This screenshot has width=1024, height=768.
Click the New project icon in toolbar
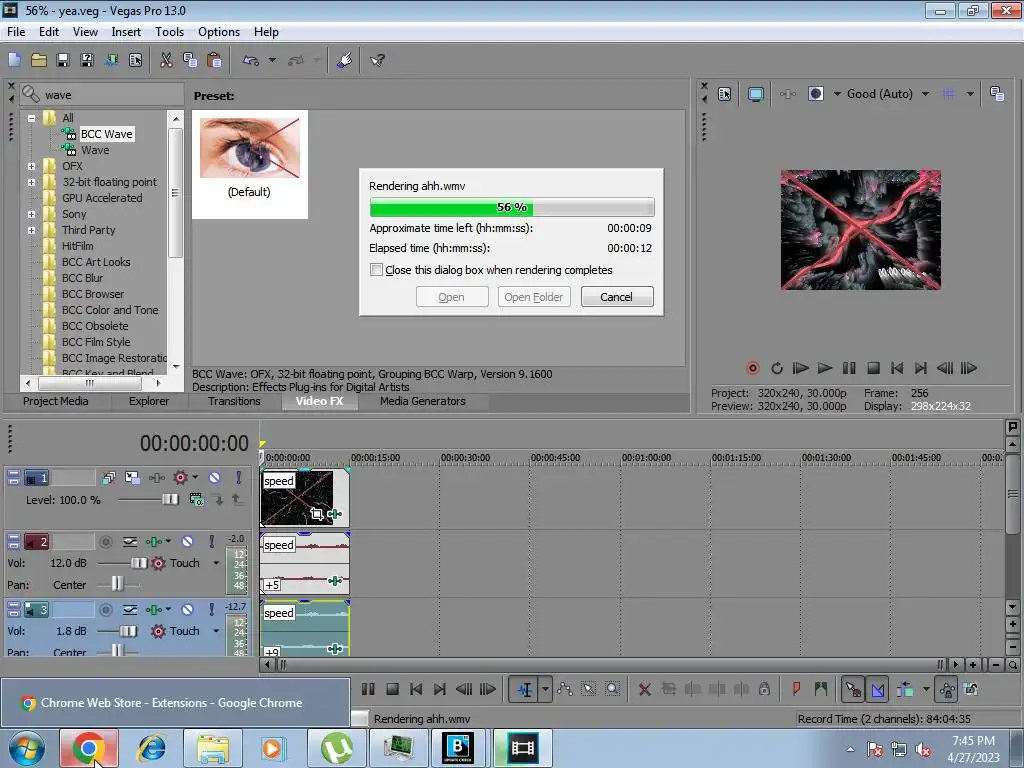(14, 60)
